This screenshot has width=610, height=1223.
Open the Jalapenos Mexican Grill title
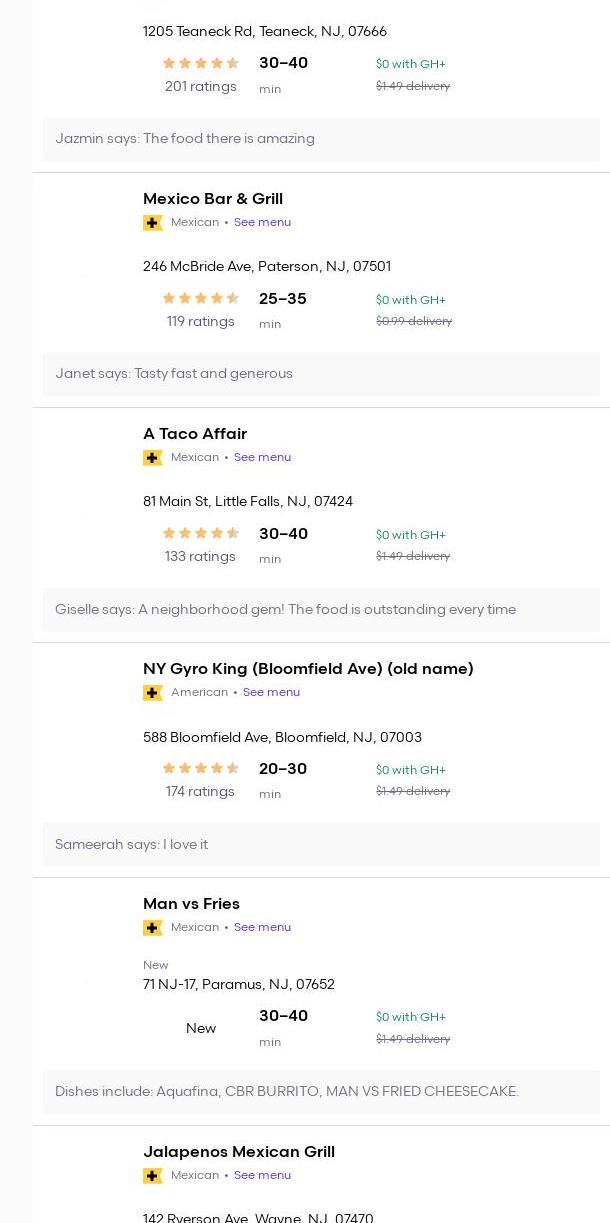[239, 1152]
